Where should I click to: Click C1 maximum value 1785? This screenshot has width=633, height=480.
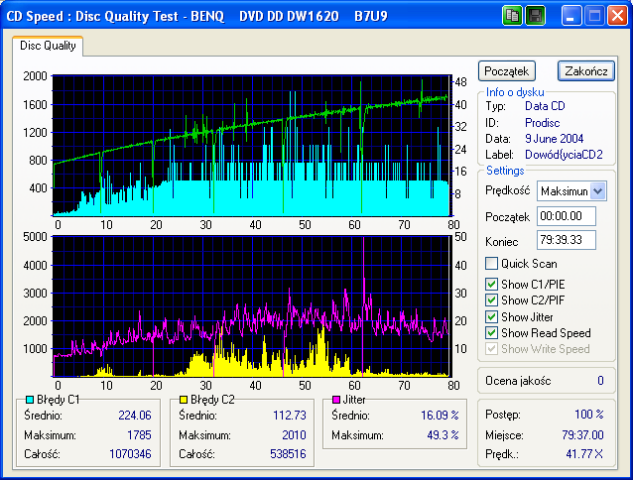[x=139, y=435]
